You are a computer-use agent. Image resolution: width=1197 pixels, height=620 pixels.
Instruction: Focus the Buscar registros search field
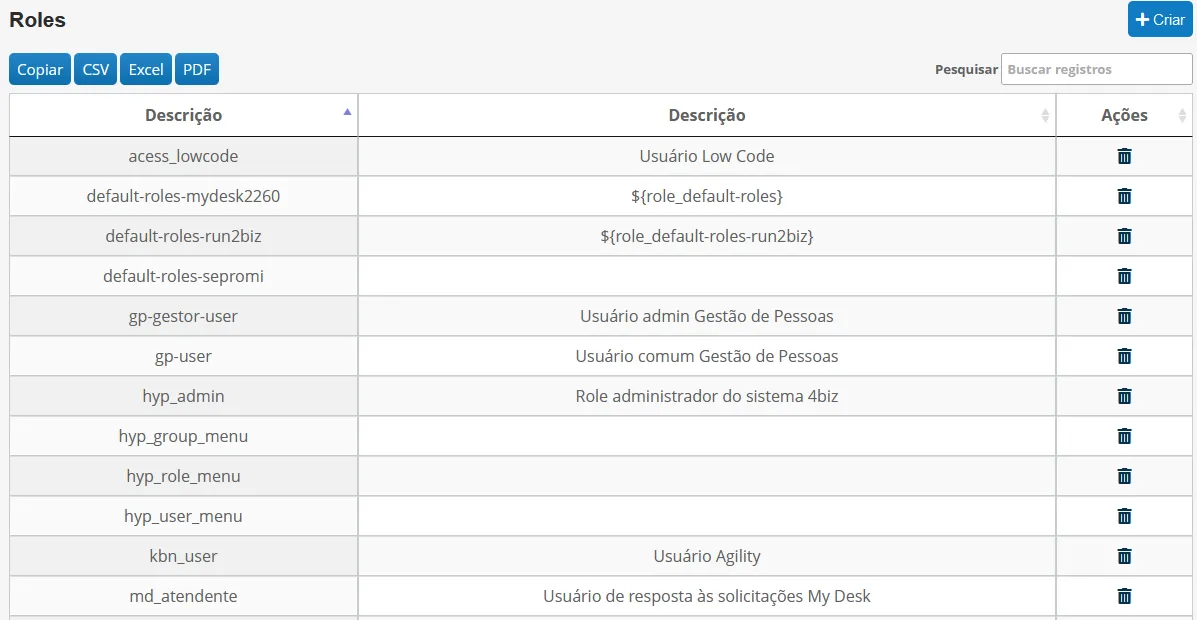click(x=1096, y=69)
